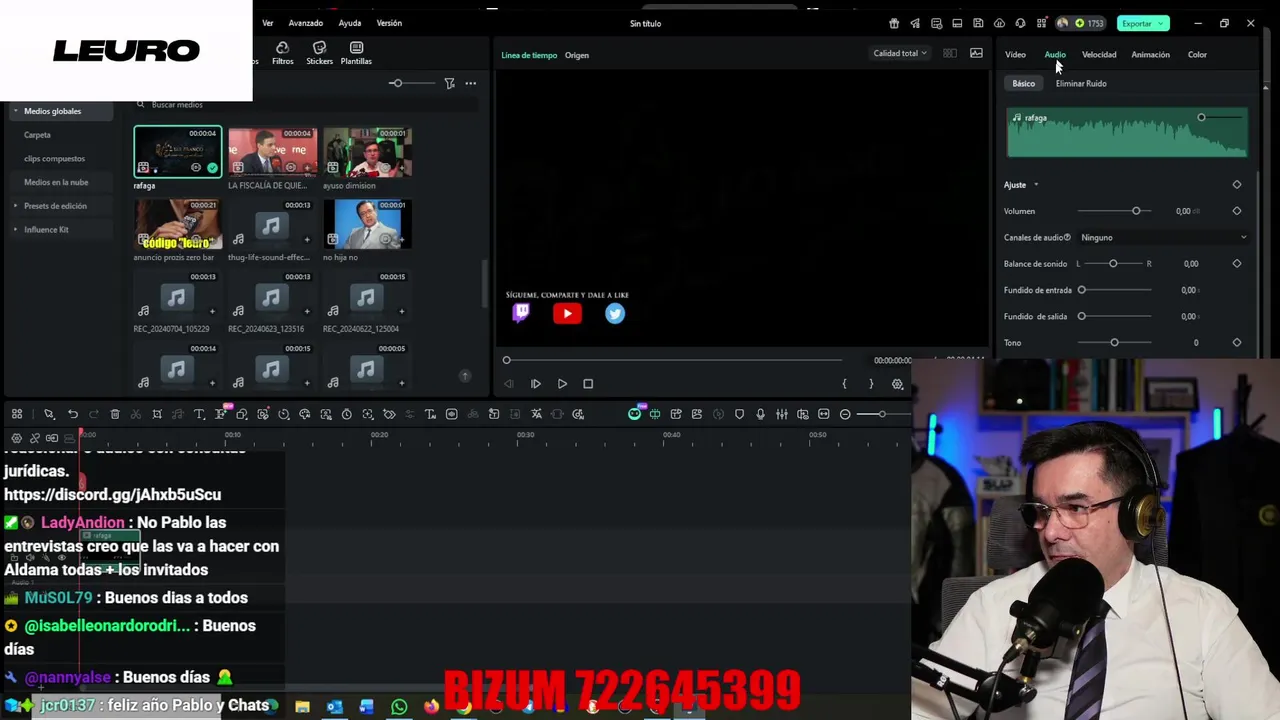Expand Presets de edición tree item
The height and width of the screenshot is (720, 1280).
[15, 206]
